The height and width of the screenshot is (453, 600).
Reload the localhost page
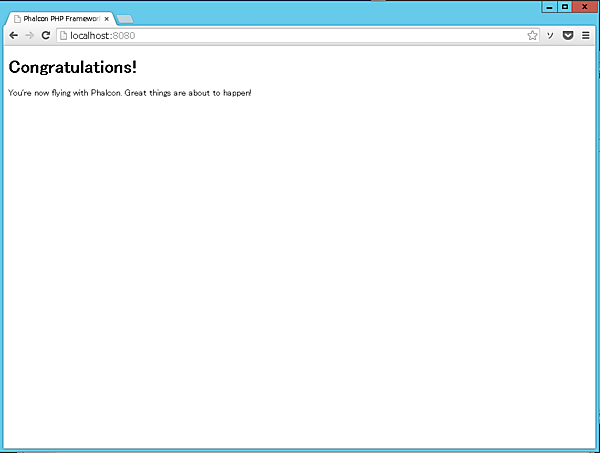[46, 36]
